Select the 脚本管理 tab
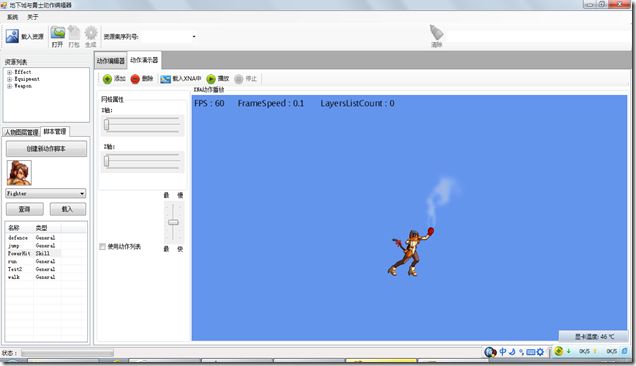Screen dimensions: 636x366 (55, 131)
